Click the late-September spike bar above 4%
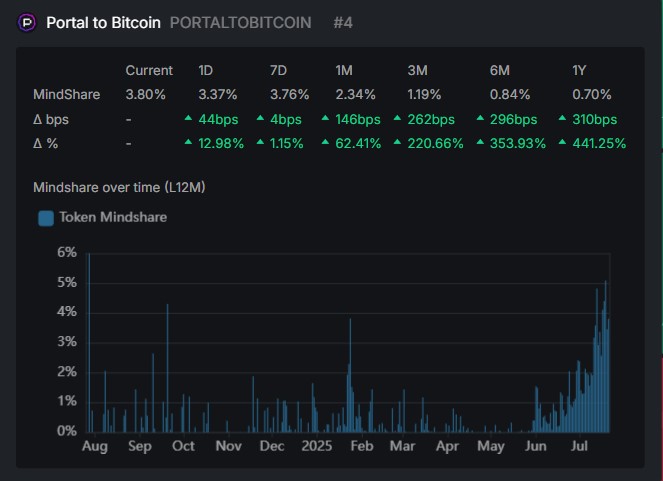Screen dimensions: 663x481 point(167,368)
